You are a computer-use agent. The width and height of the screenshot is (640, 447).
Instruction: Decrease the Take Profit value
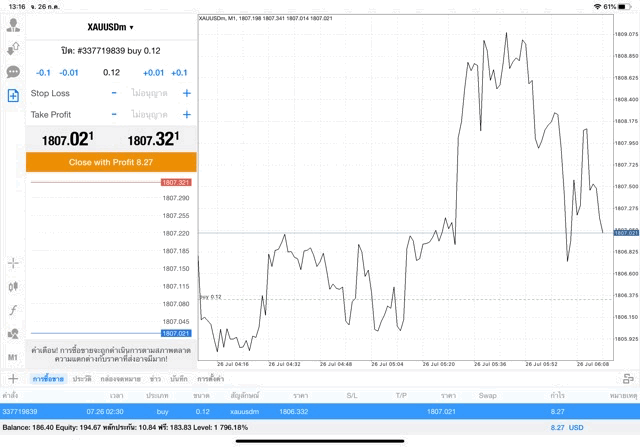pyautogui.click(x=114, y=115)
